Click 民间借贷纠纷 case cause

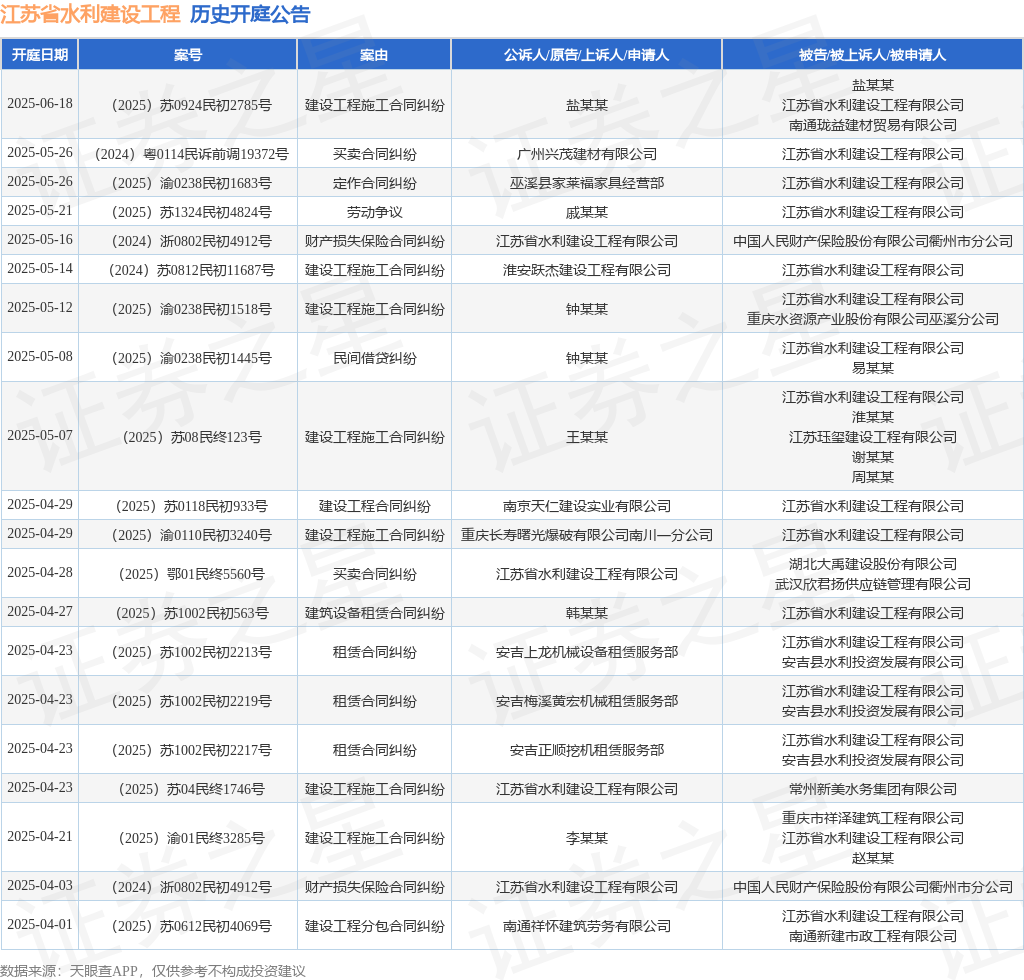[x=374, y=358]
